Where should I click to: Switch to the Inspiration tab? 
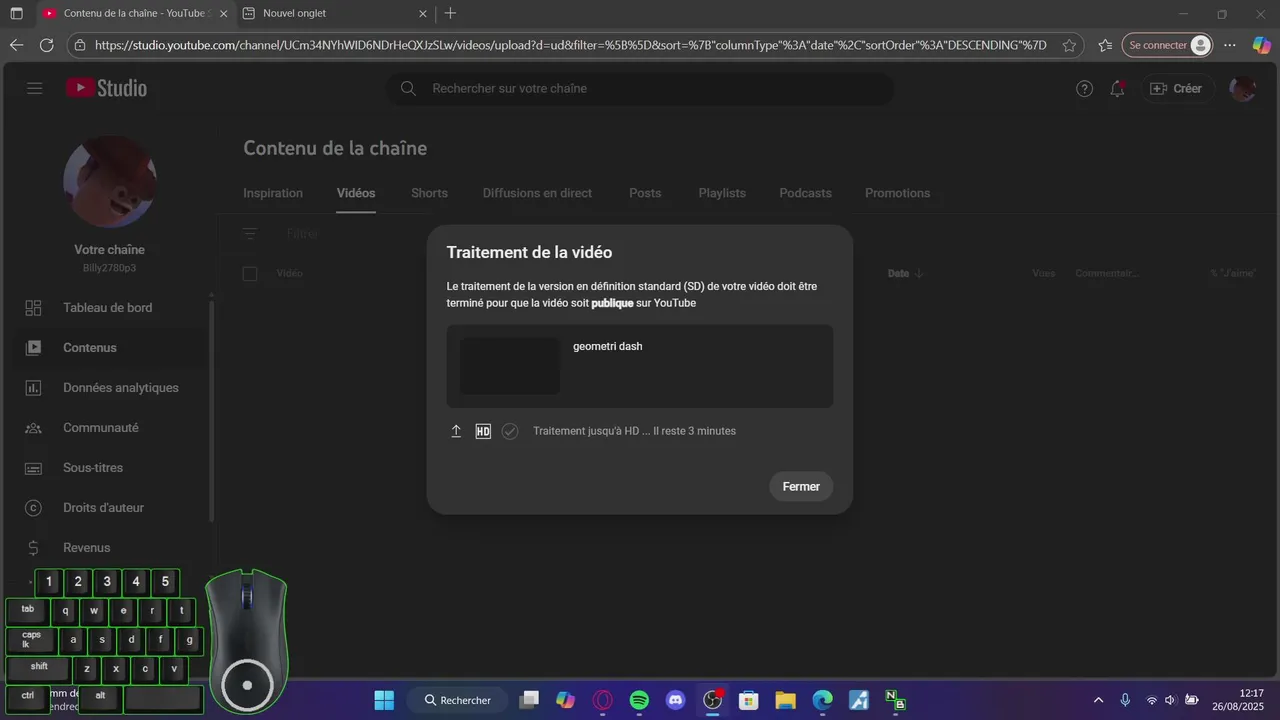coord(273,193)
